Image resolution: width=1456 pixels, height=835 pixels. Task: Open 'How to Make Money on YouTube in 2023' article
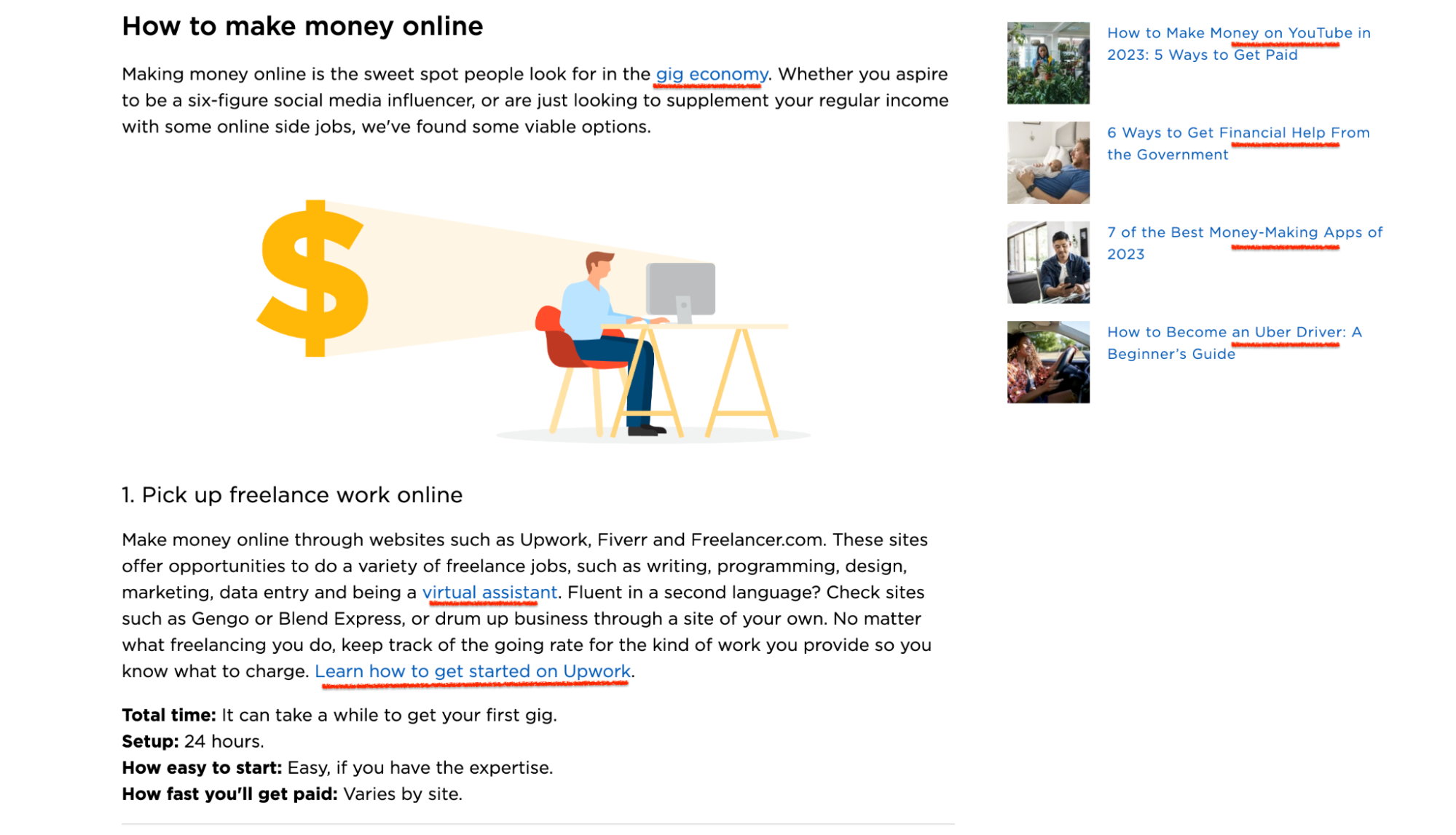pos(1238,43)
